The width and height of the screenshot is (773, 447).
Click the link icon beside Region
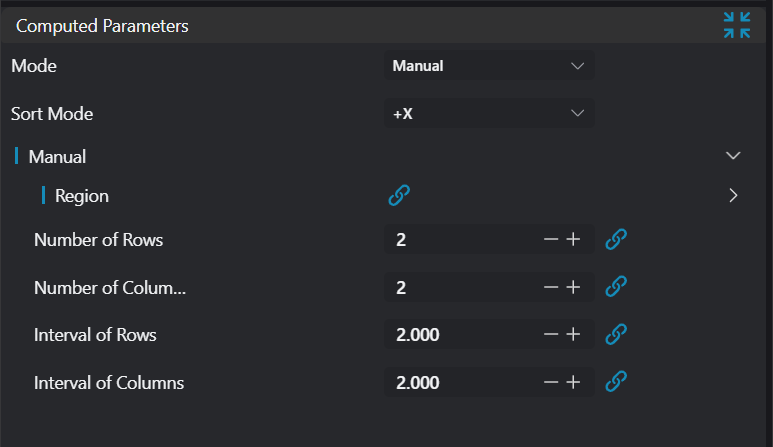point(399,196)
